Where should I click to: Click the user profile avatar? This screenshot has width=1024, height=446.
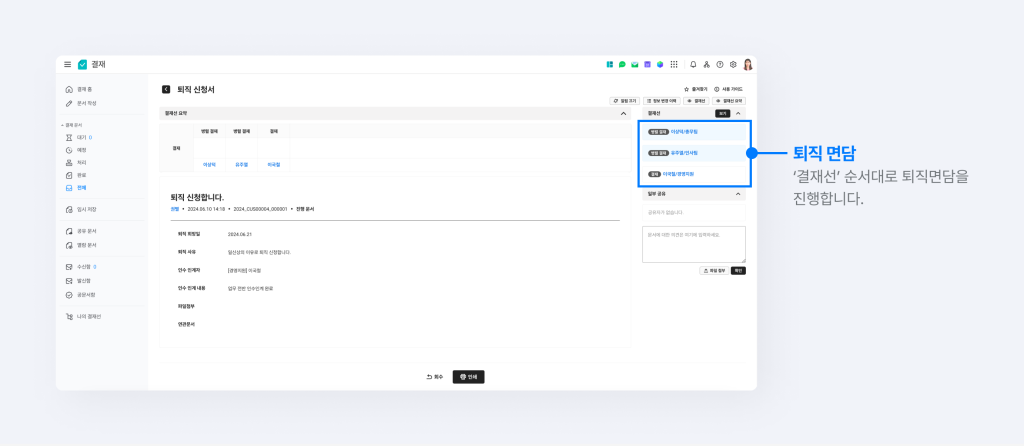click(x=747, y=64)
